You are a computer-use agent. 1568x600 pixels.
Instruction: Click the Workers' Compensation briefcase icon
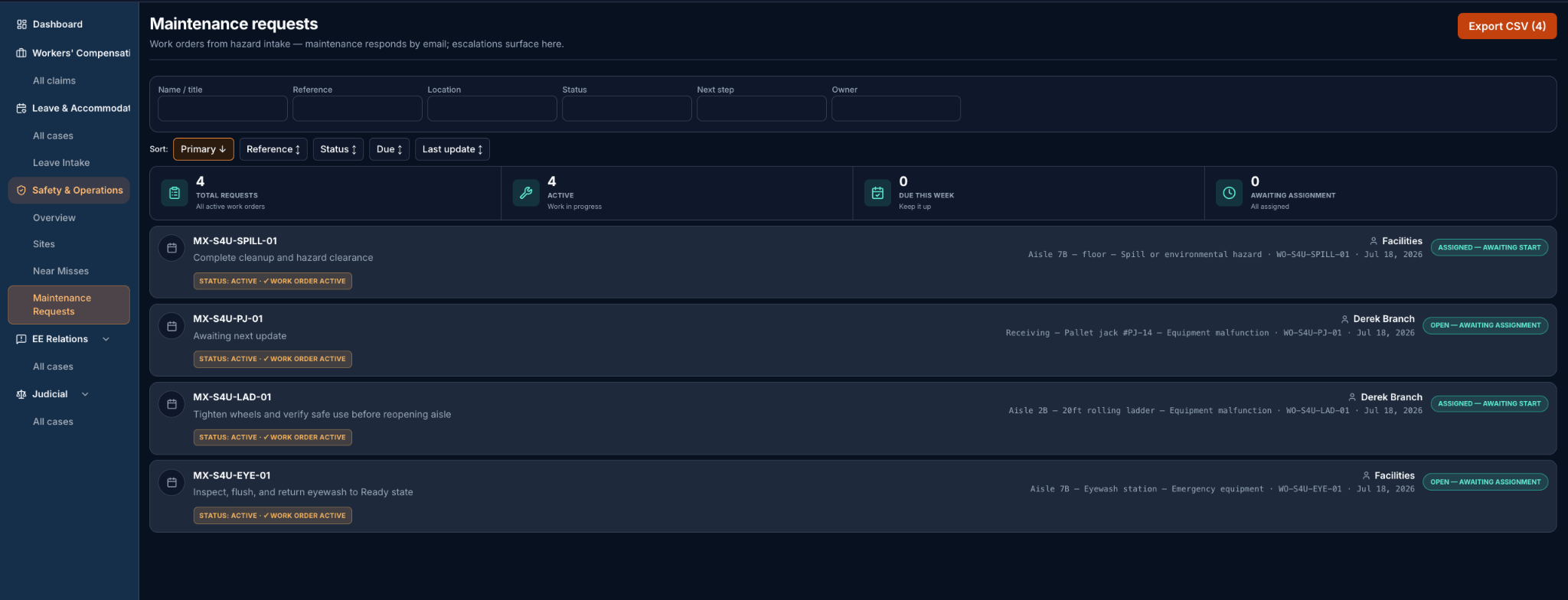point(21,53)
